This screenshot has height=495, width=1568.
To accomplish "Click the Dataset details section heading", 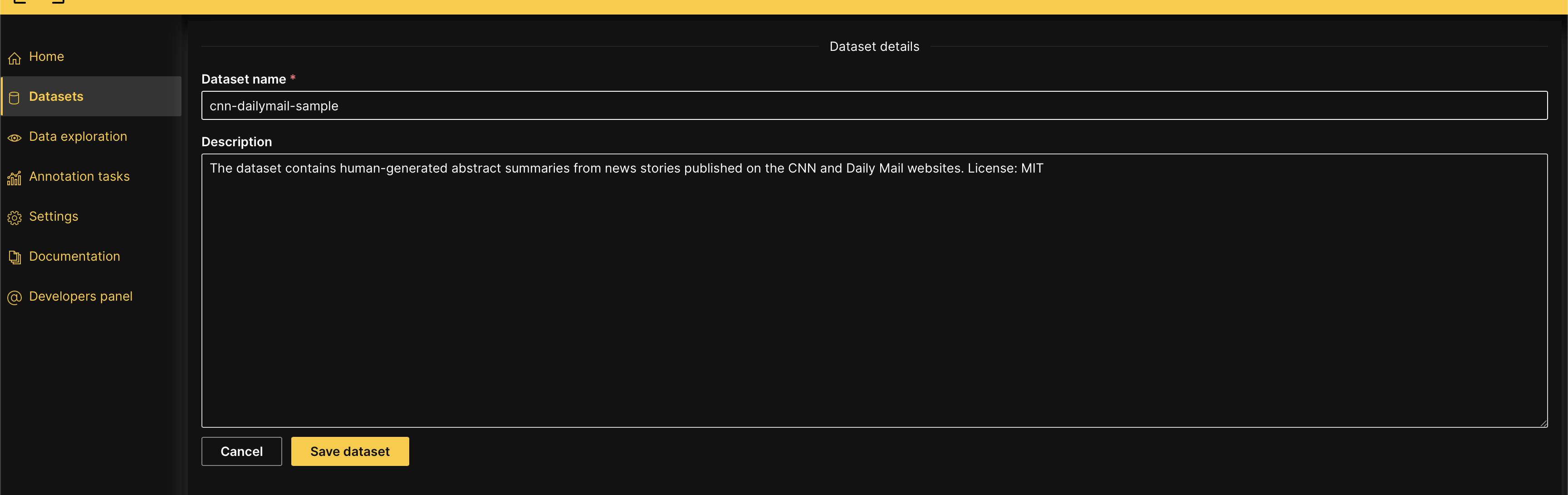I will pyautogui.click(x=874, y=46).
